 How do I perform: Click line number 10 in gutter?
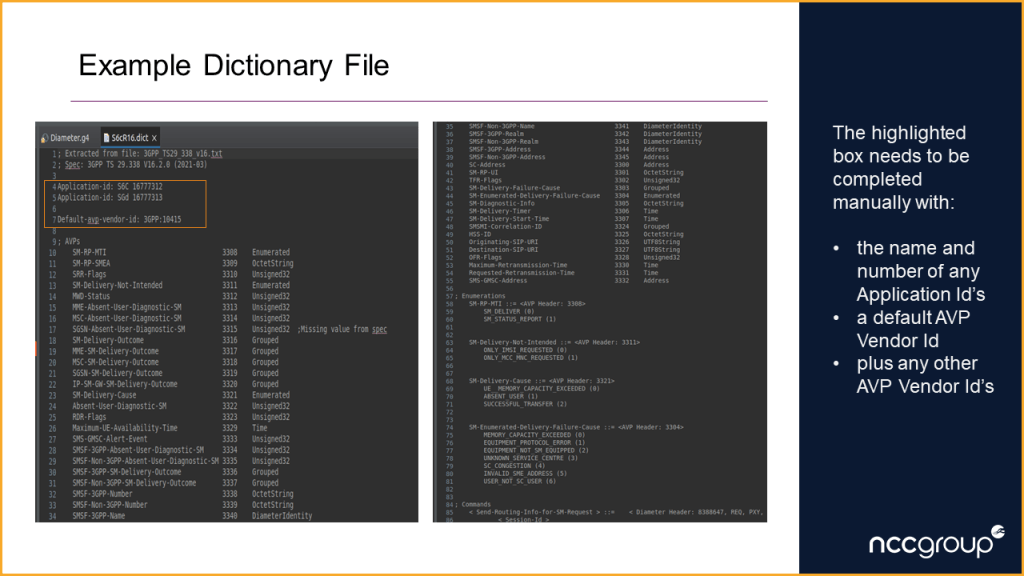coord(52,252)
